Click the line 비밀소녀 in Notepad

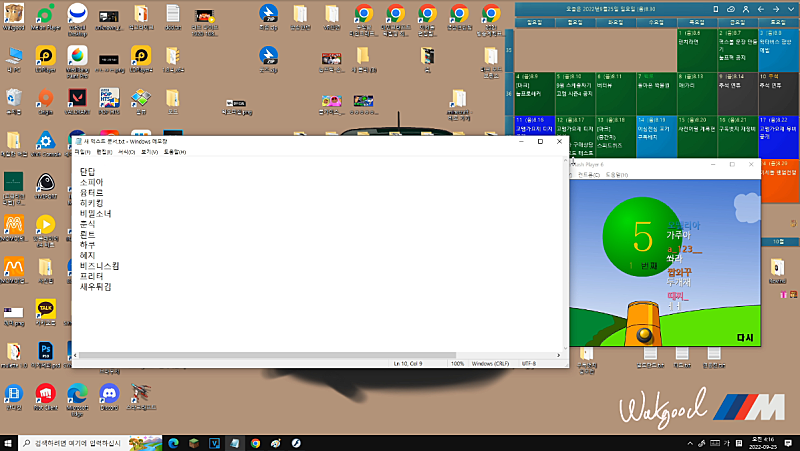coord(95,213)
